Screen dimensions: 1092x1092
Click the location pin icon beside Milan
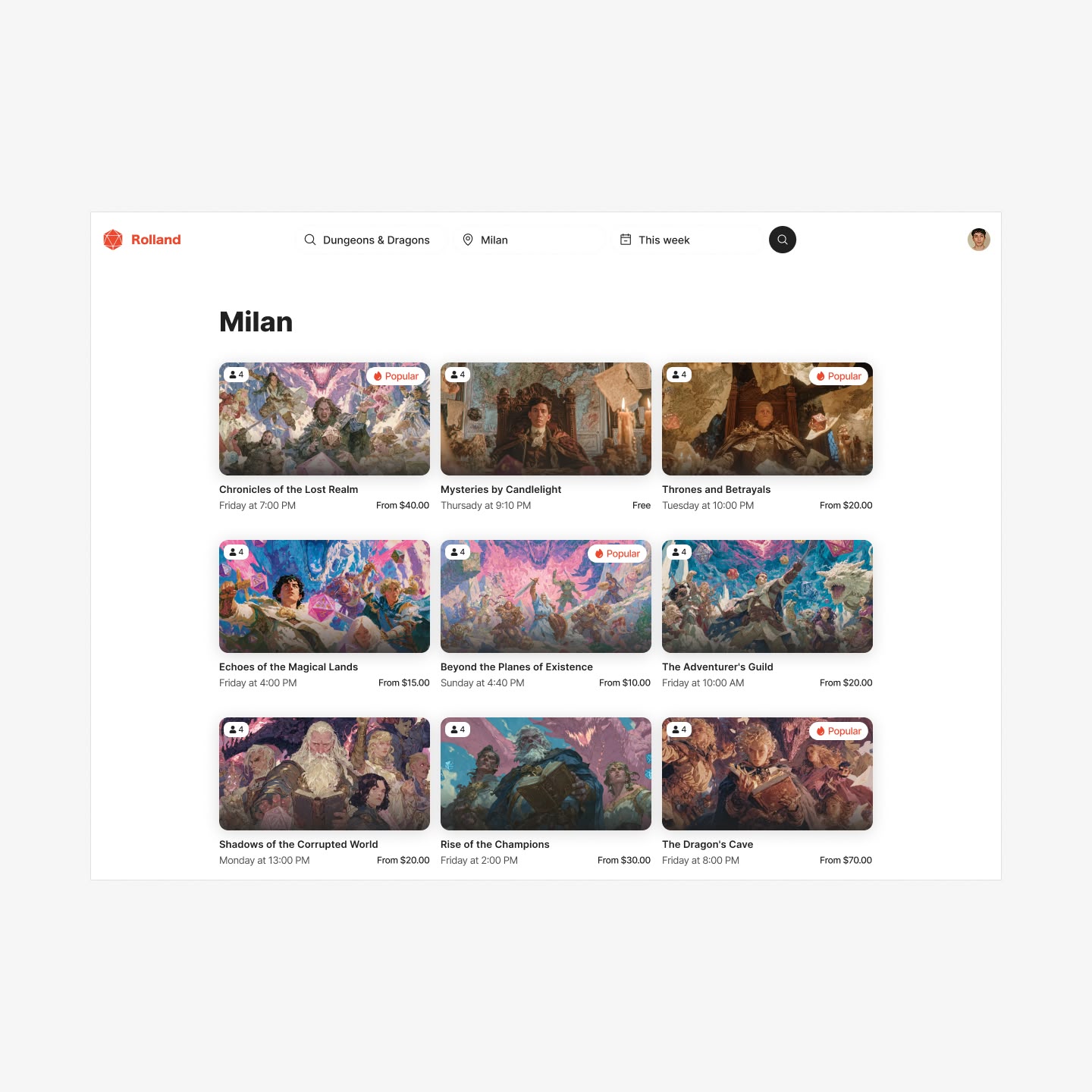pos(468,240)
